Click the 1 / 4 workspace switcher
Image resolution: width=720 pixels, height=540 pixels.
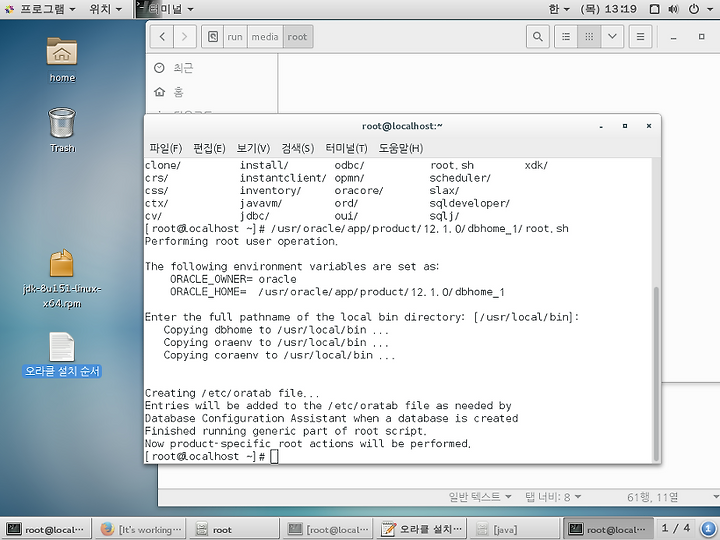[675, 529]
